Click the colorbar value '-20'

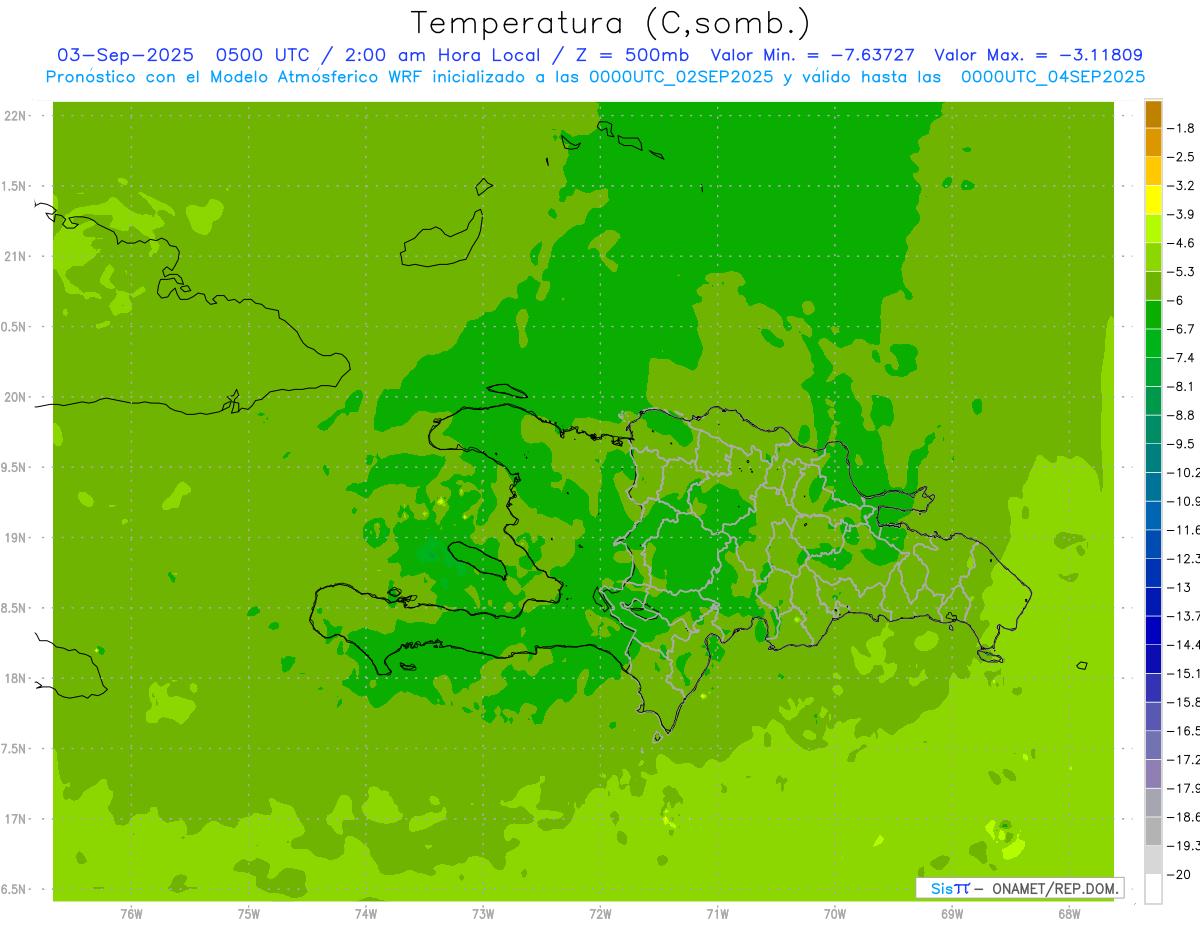tap(1180, 875)
